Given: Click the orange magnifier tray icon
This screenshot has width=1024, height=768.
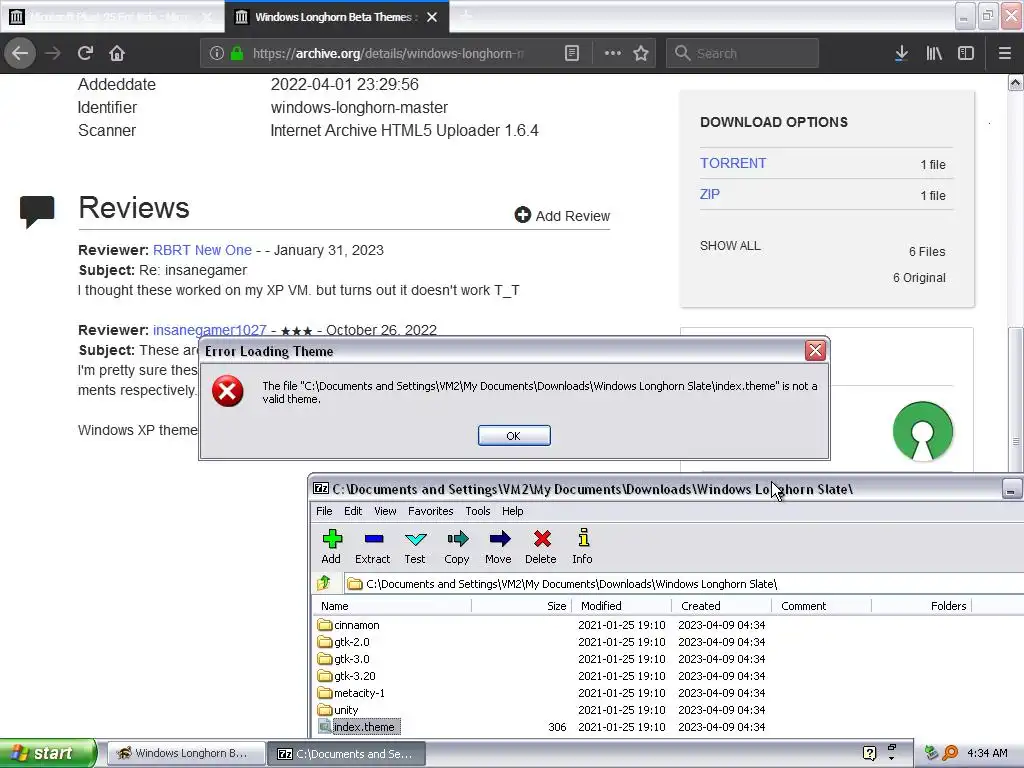Looking at the screenshot, I should pyautogui.click(x=950, y=753).
